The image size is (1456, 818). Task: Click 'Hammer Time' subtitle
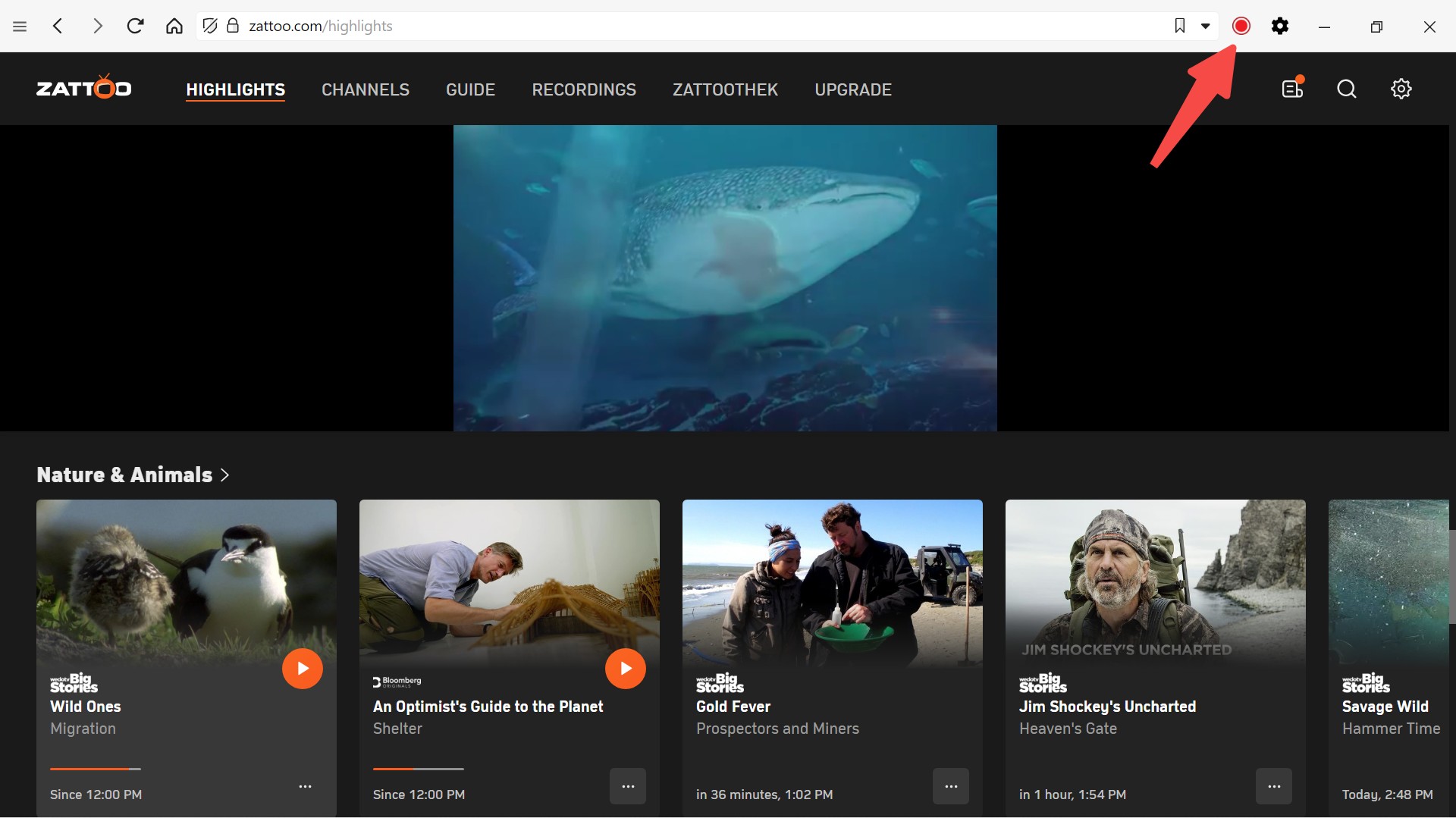coord(1391,729)
